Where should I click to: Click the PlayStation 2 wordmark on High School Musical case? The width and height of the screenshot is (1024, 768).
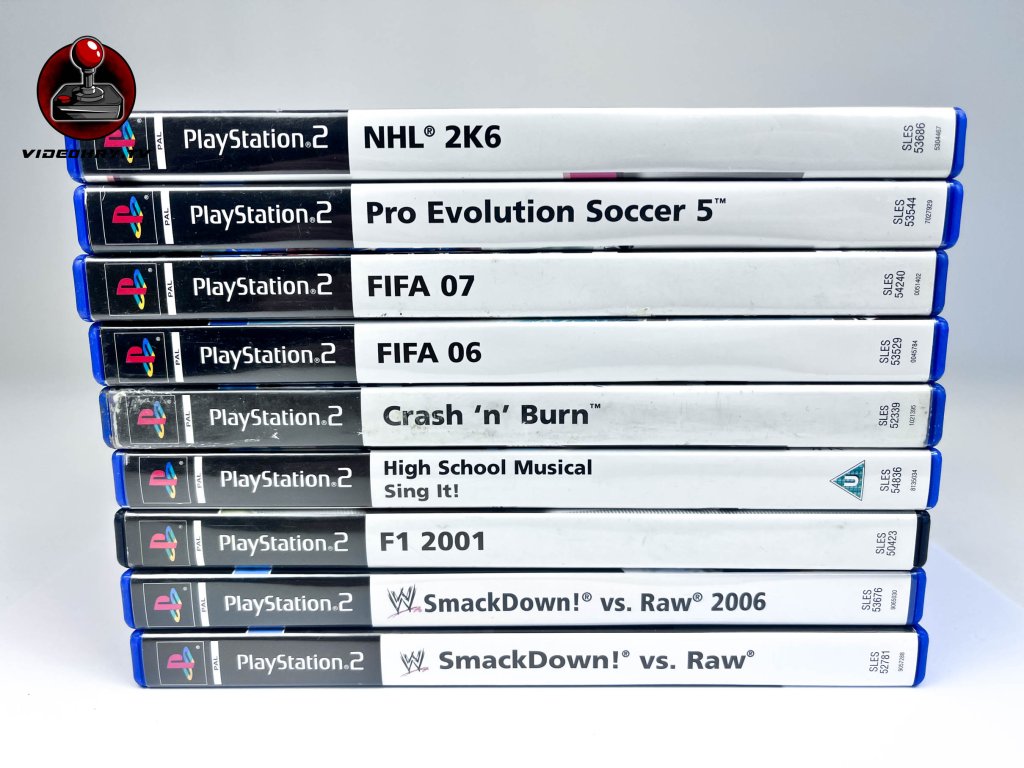pos(286,479)
